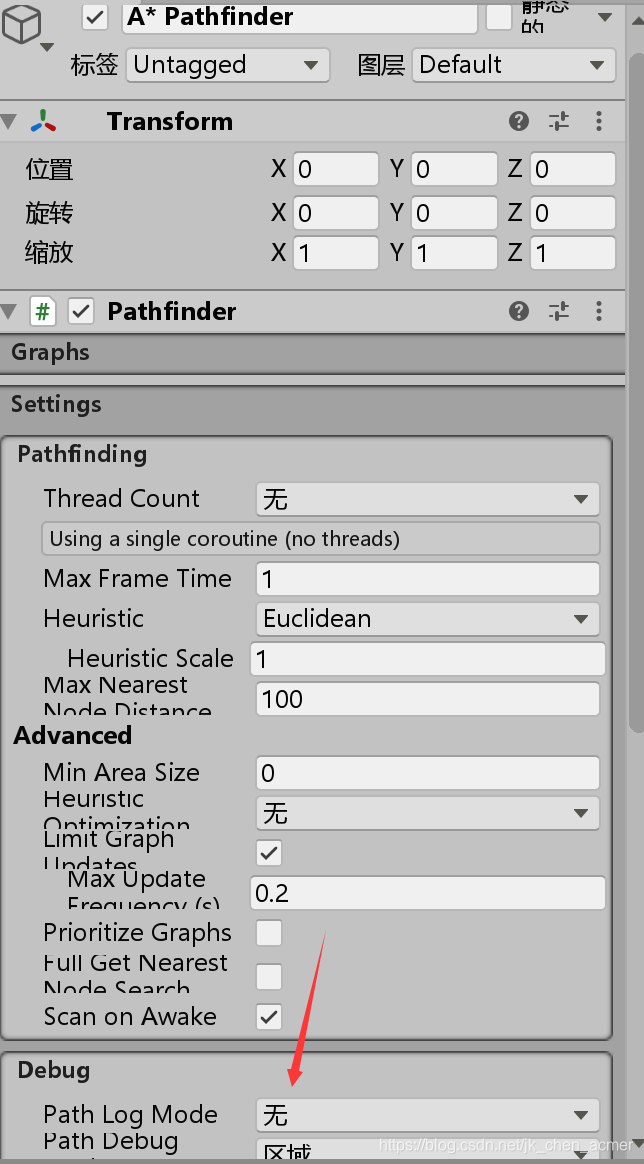
Task: Open the Default layer dropdown
Action: [513, 64]
